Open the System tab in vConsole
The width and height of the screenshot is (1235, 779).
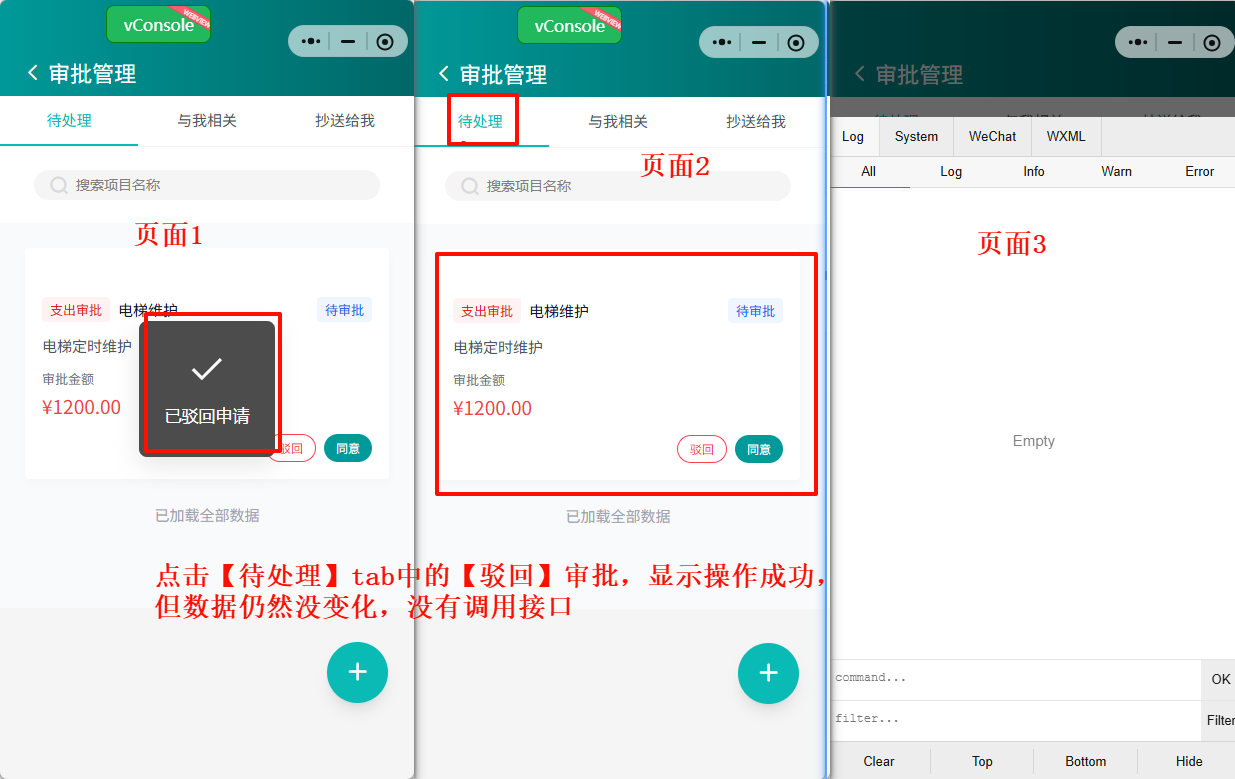coord(915,136)
